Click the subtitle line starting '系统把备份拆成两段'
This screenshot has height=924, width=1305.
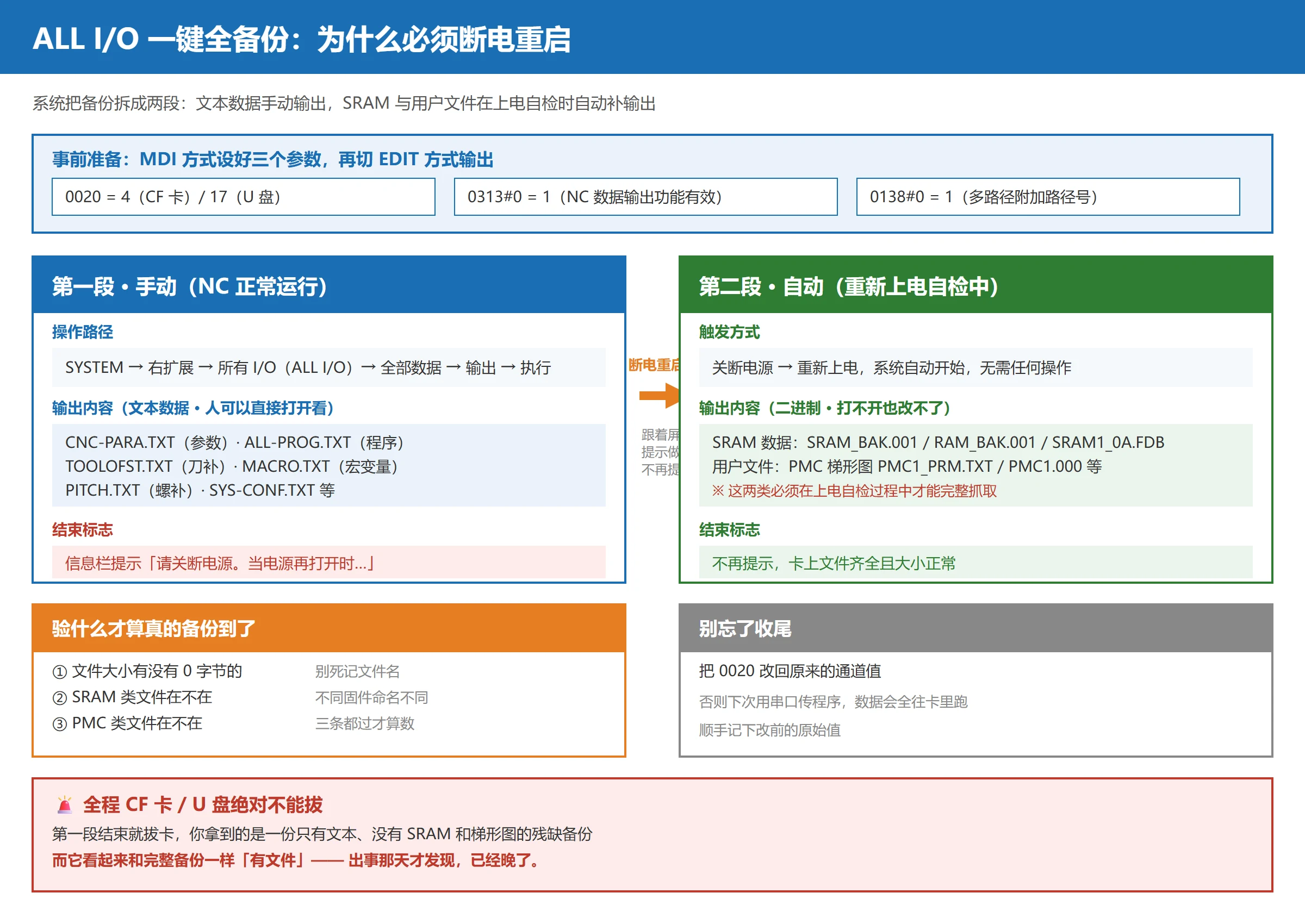point(344,104)
